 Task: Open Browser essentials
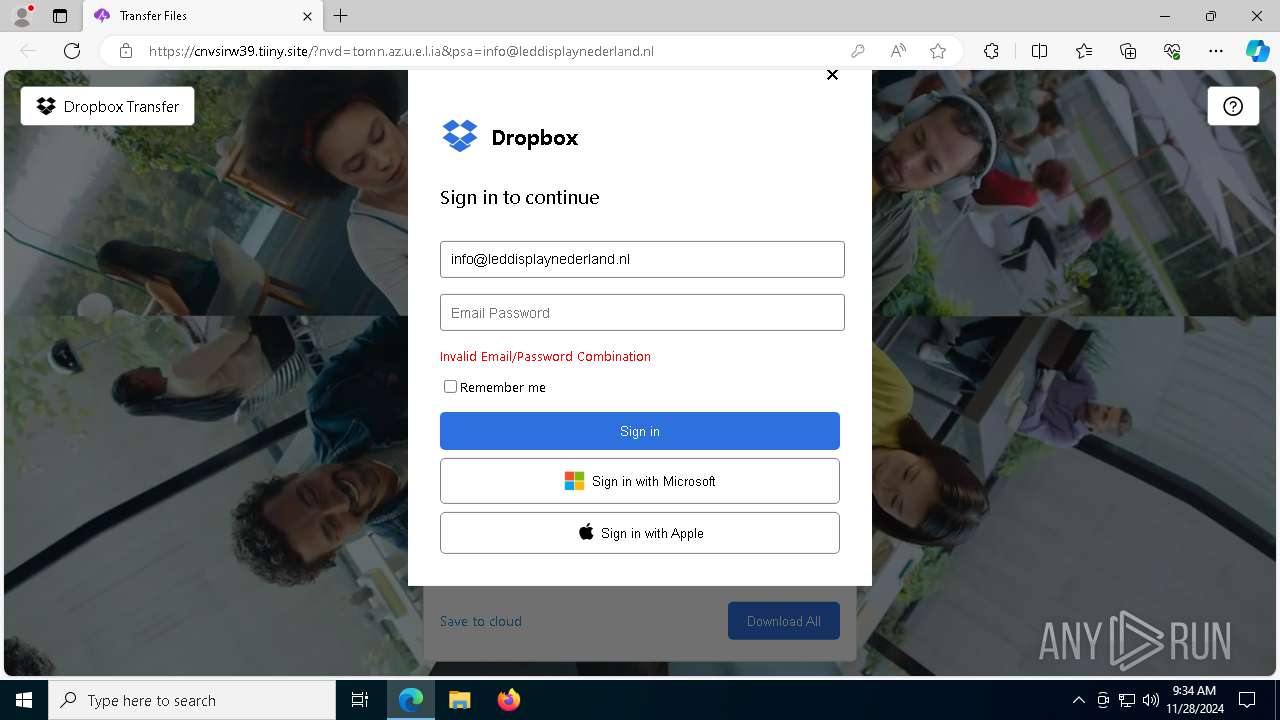coord(1172,51)
